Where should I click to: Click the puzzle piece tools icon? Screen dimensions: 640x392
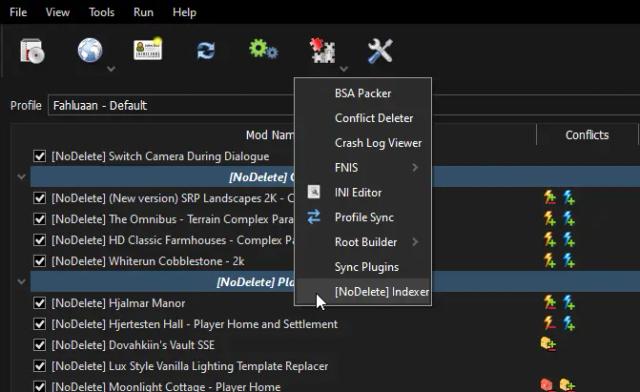click(322, 51)
